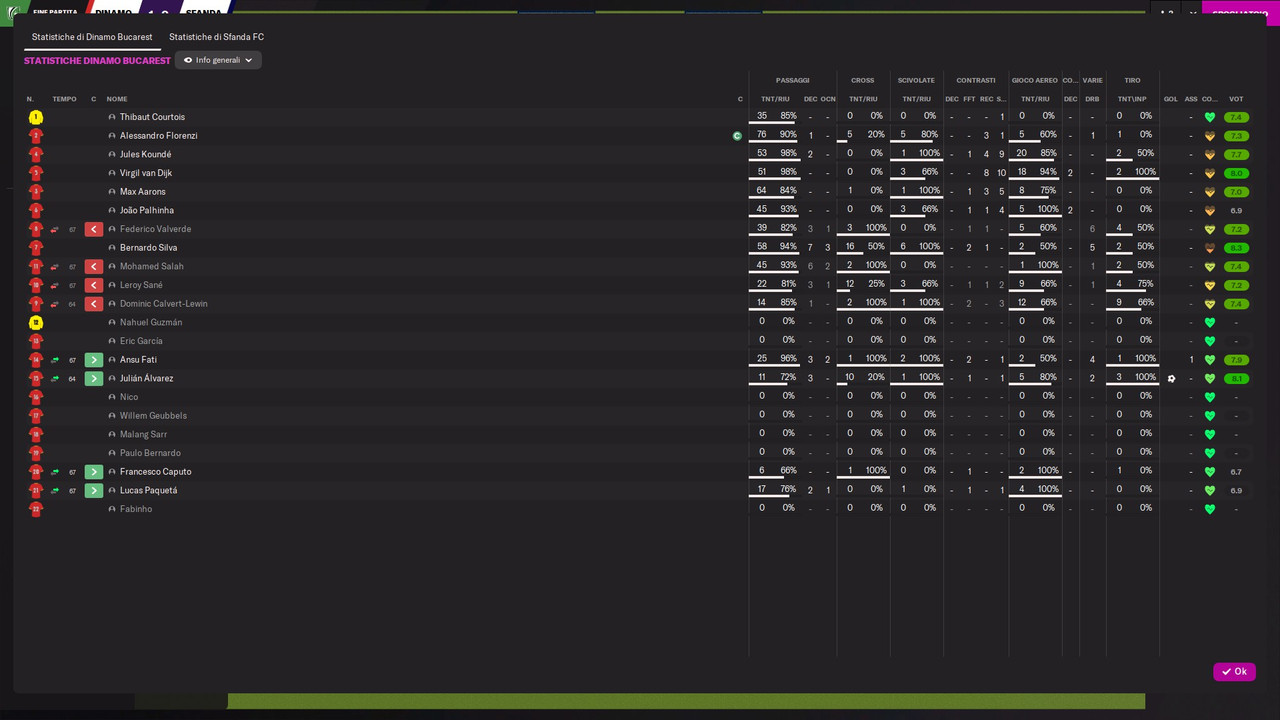
Task: Open Paulo Bernardo's player name
Action: [x=150, y=453]
